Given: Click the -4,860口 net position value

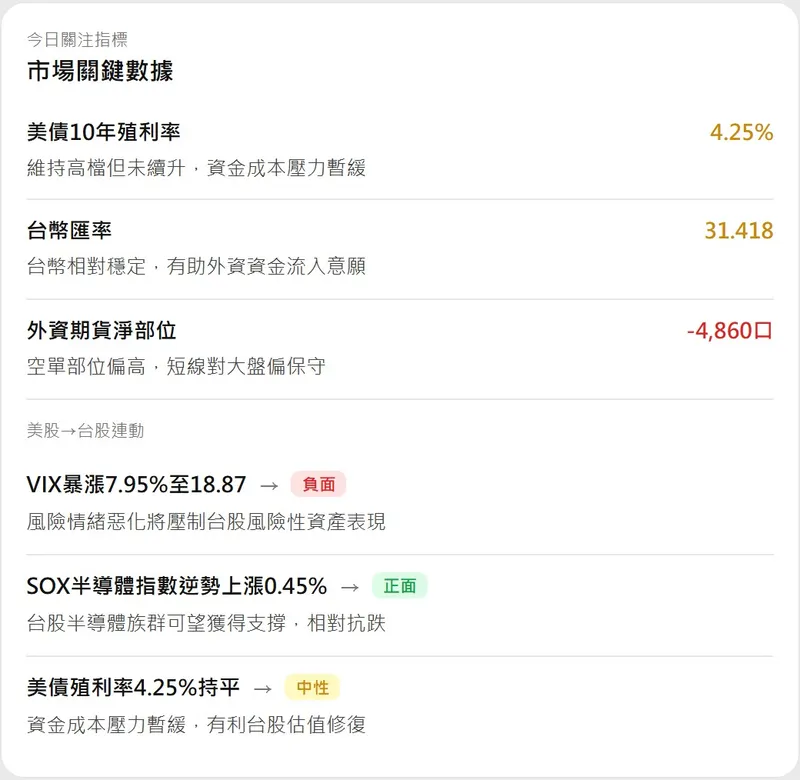Looking at the screenshot, I should 729,331.
